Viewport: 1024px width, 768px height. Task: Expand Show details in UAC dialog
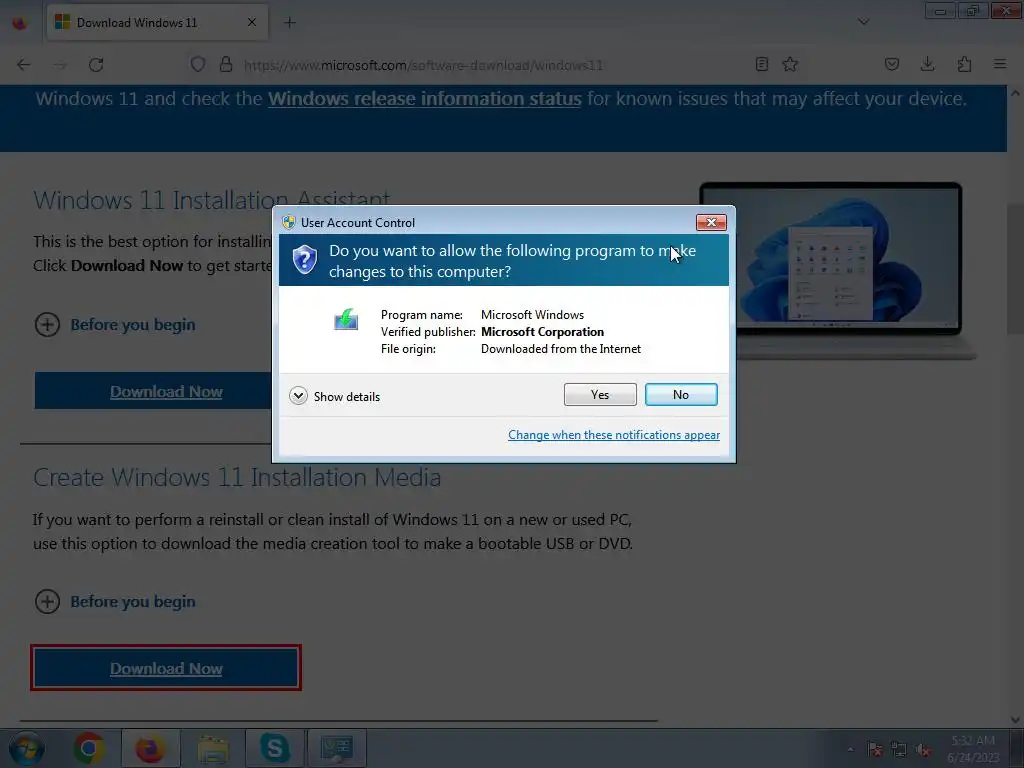coord(334,396)
